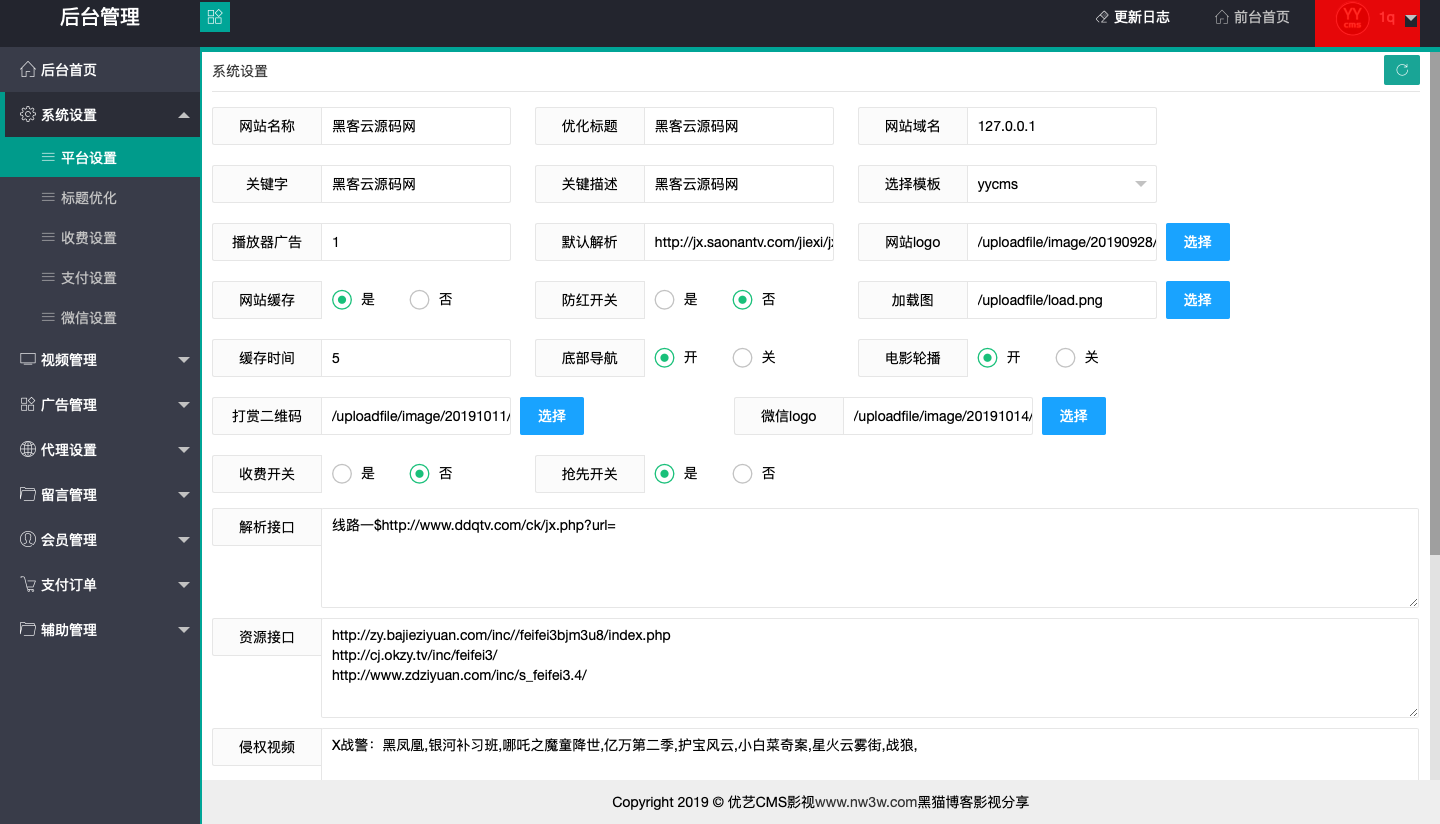1440x824 pixels.
Task: Click the page vertical scrollbar
Action: [x=1434, y=300]
